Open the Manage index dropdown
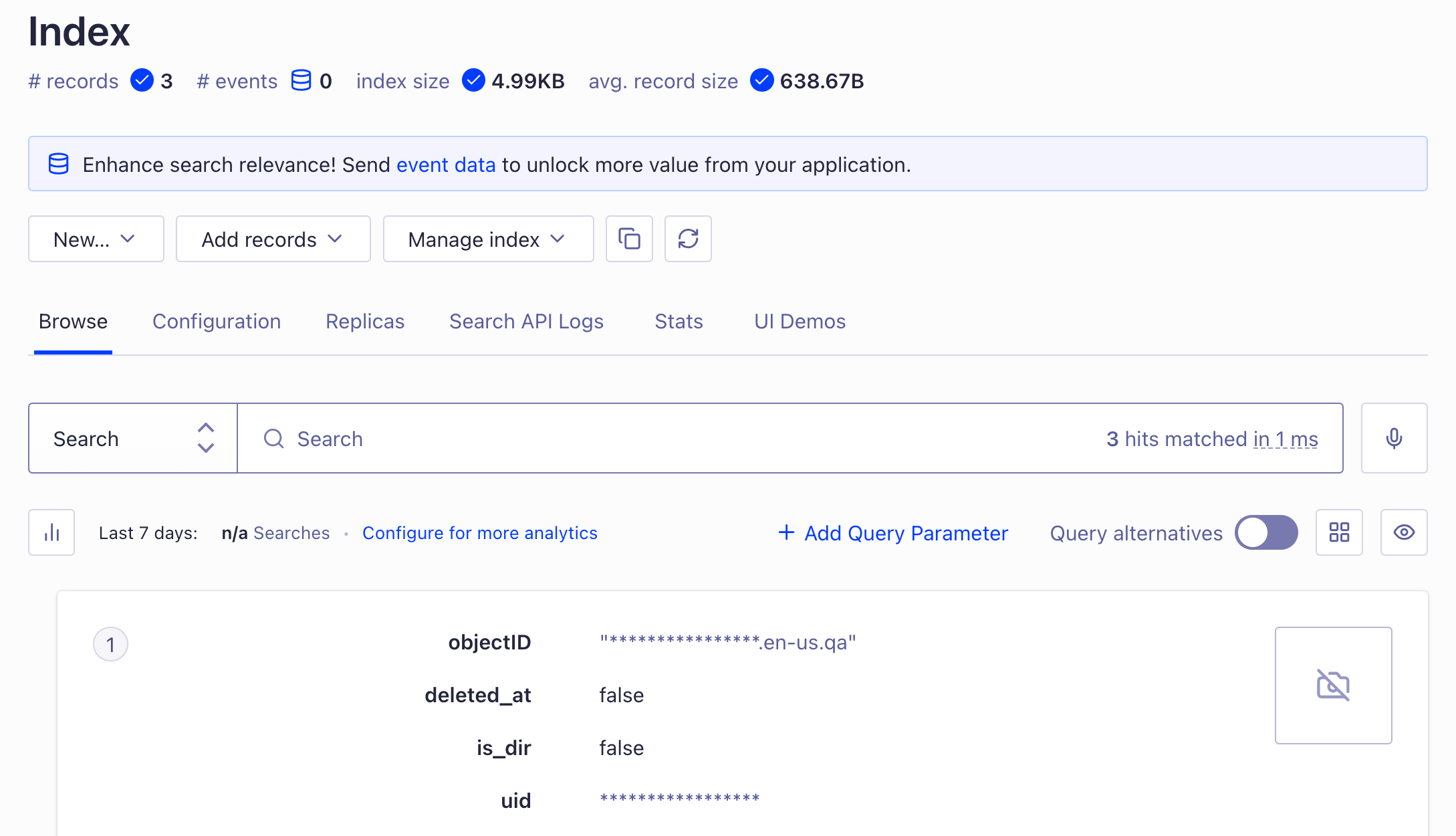The width and height of the screenshot is (1456, 836). [x=488, y=239]
